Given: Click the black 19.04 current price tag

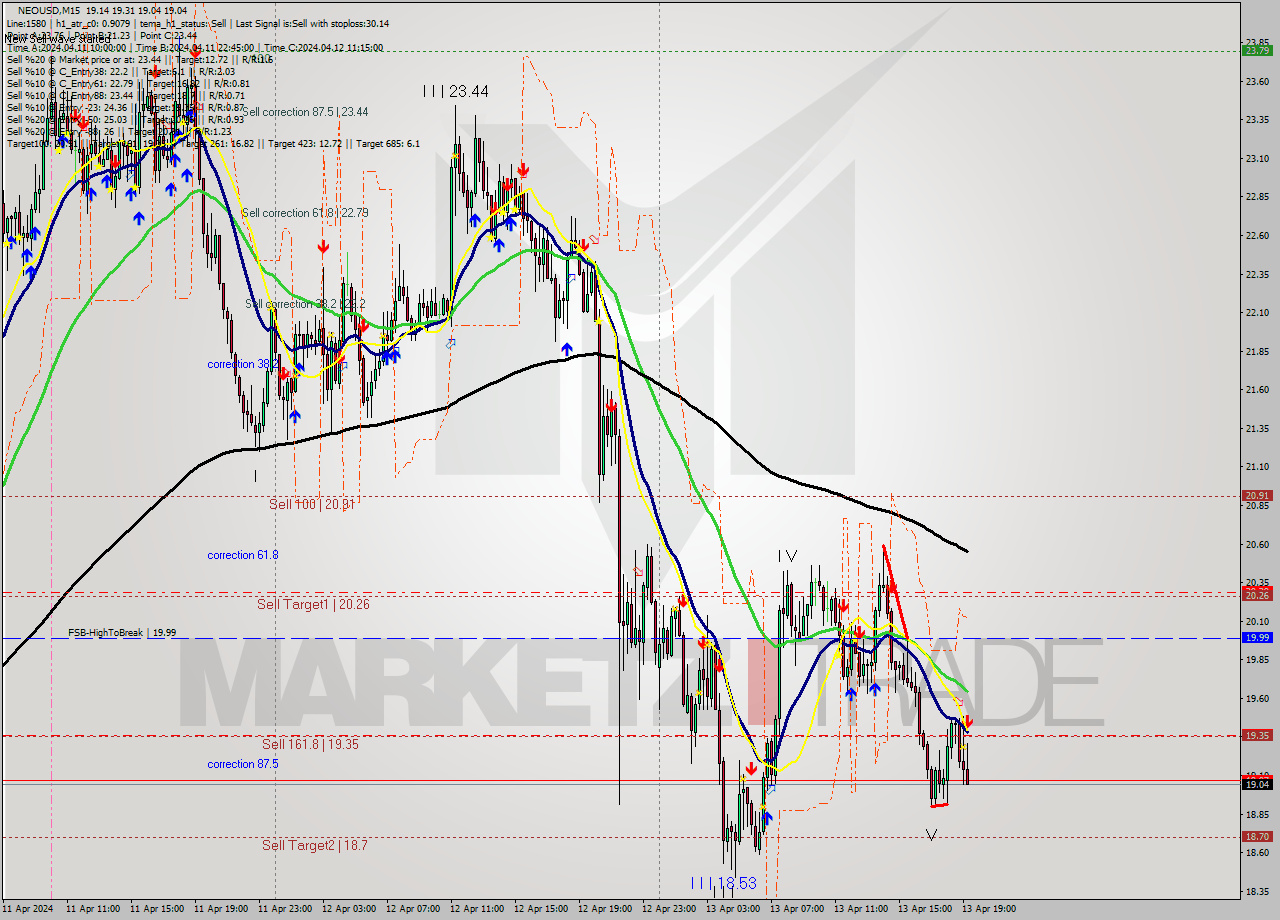Looking at the screenshot, I should click(1256, 784).
